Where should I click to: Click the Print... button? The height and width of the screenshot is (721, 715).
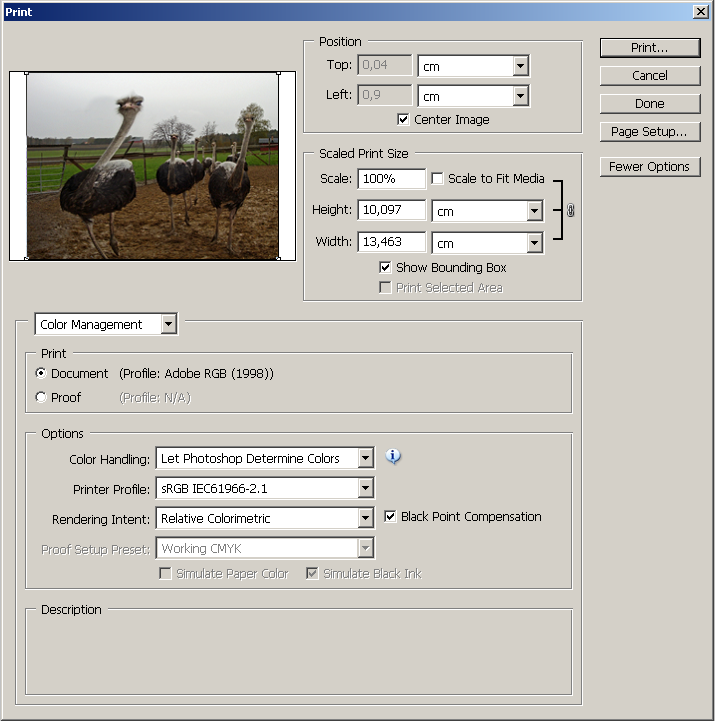(x=650, y=48)
